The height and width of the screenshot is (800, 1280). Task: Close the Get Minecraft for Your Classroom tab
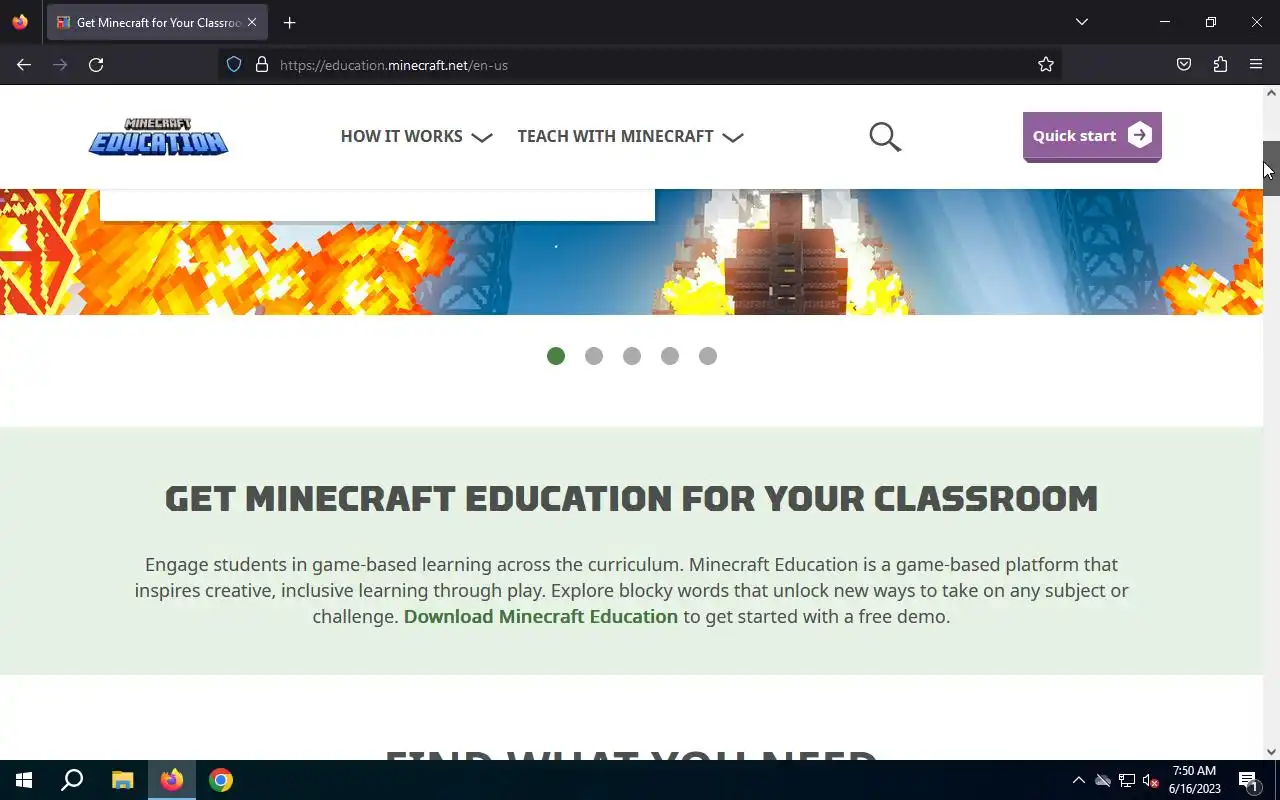click(x=252, y=22)
